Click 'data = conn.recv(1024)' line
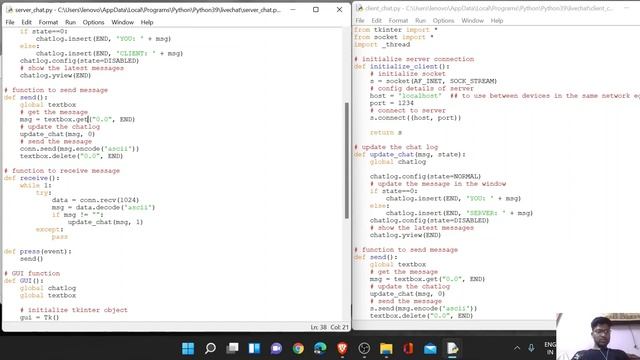 coord(95,200)
